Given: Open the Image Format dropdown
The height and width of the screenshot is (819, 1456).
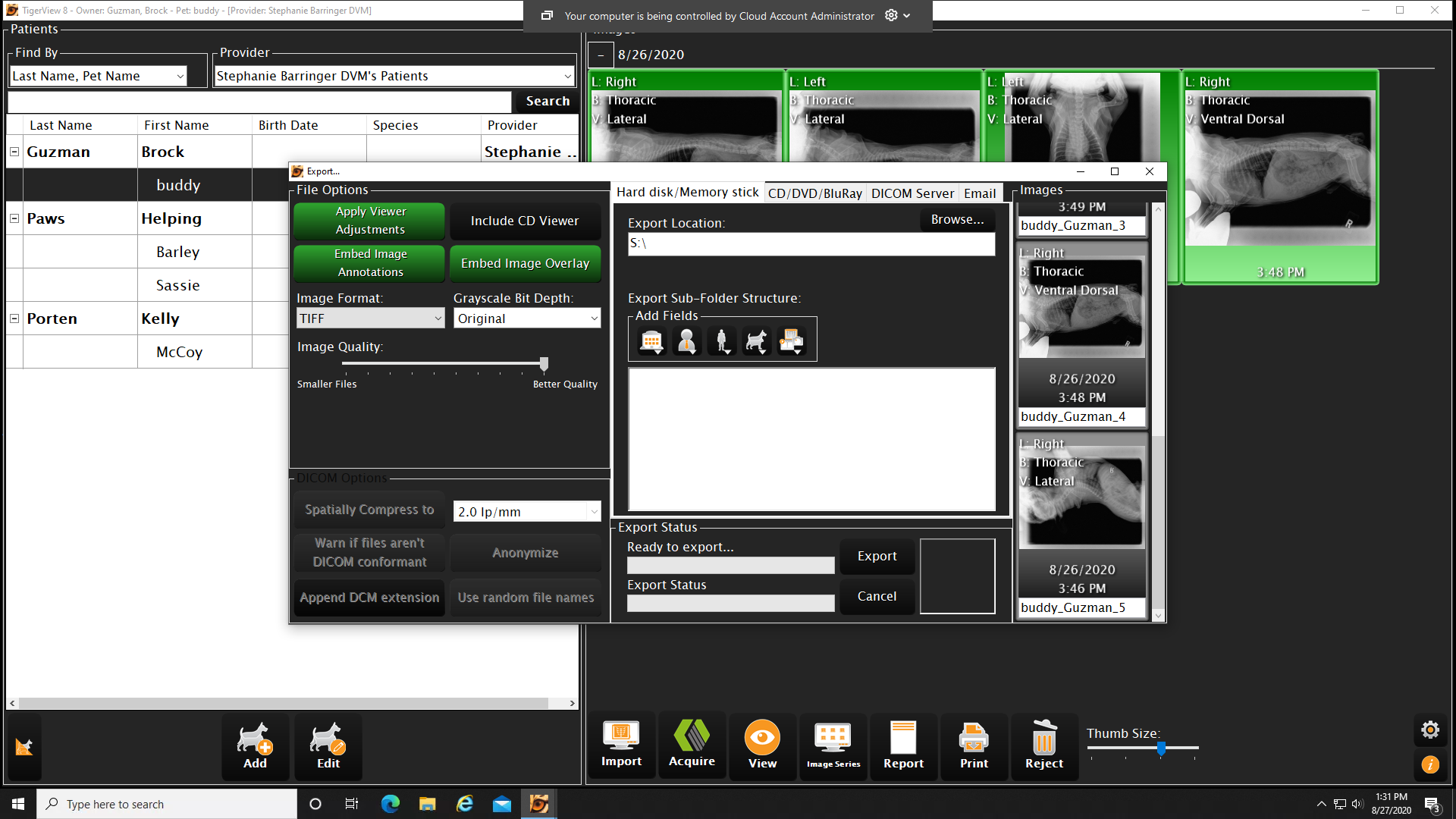Looking at the screenshot, I should [x=370, y=318].
